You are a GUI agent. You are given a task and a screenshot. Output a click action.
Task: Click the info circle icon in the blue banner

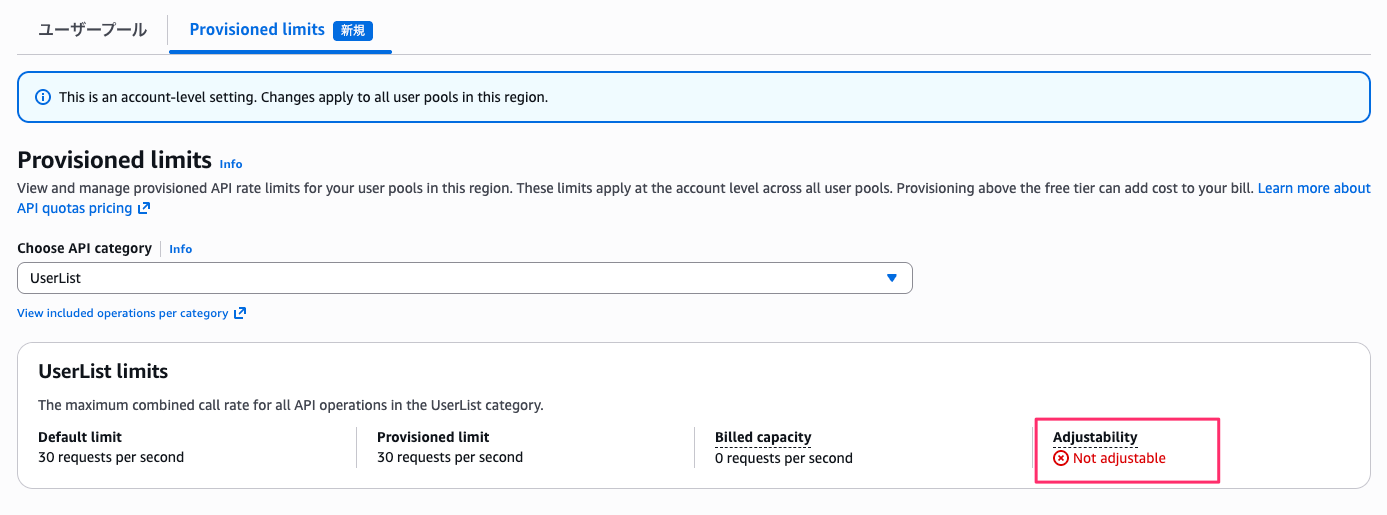click(43, 97)
